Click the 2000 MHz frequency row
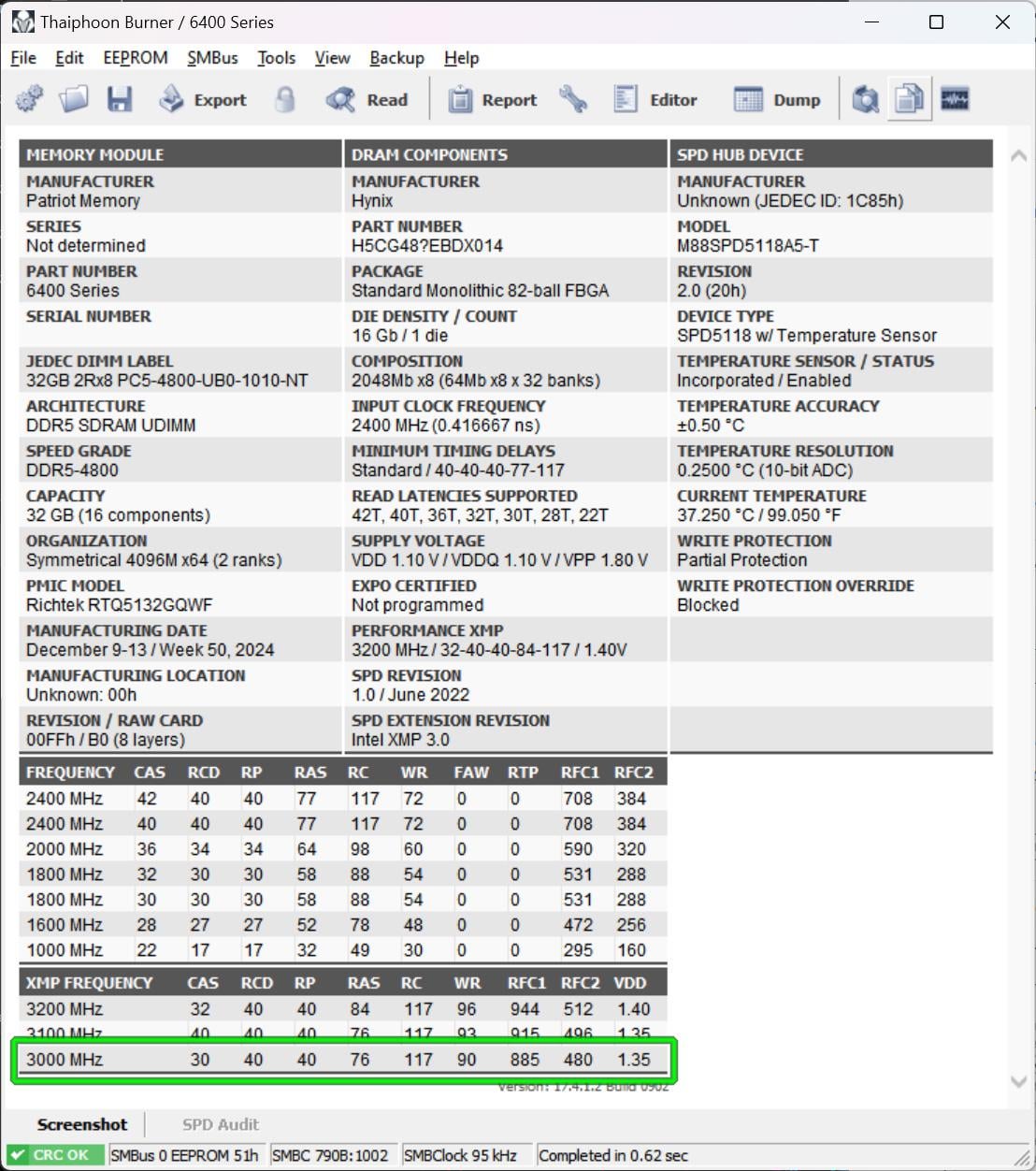 pos(343,849)
